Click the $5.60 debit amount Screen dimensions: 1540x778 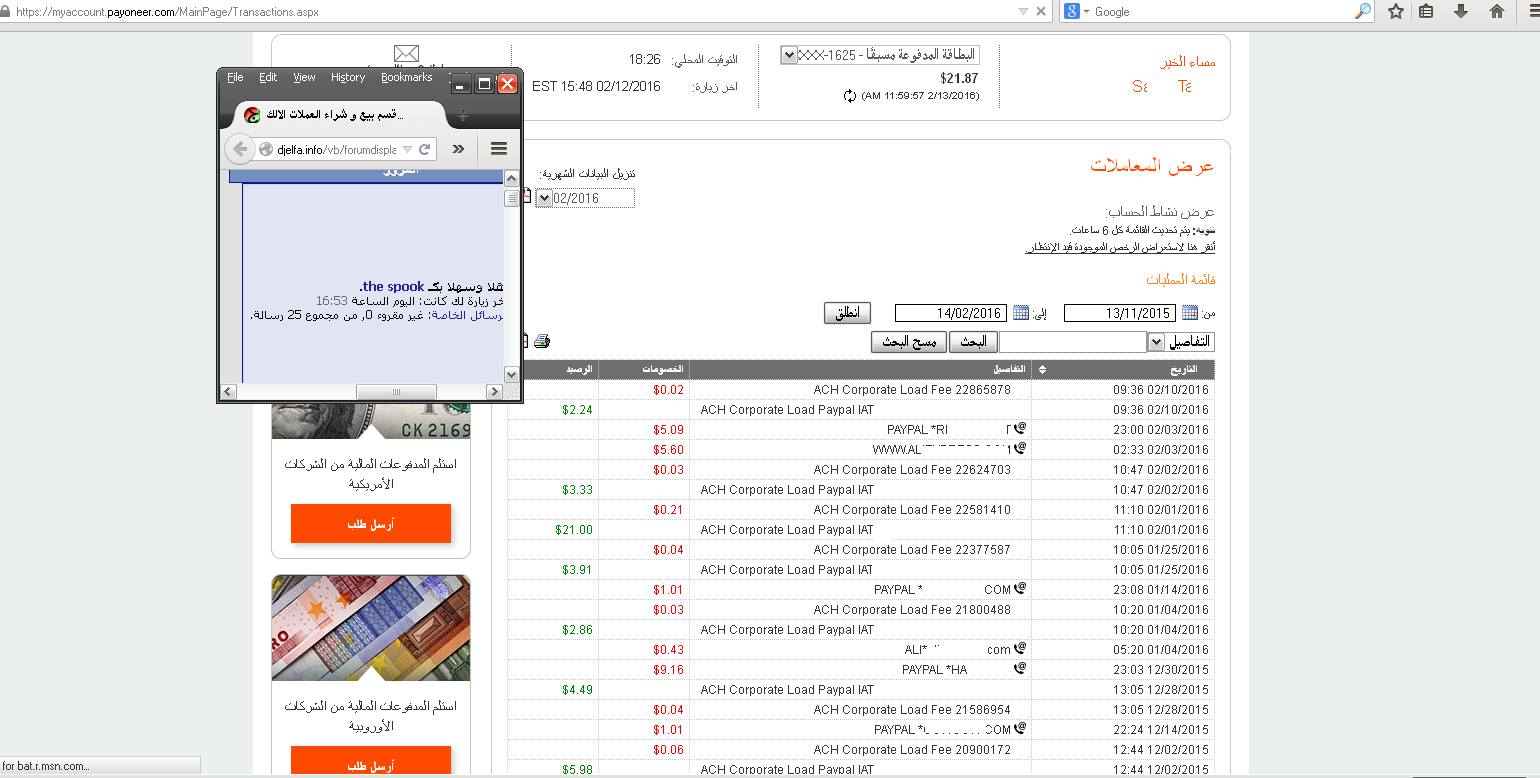pyautogui.click(x=669, y=449)
